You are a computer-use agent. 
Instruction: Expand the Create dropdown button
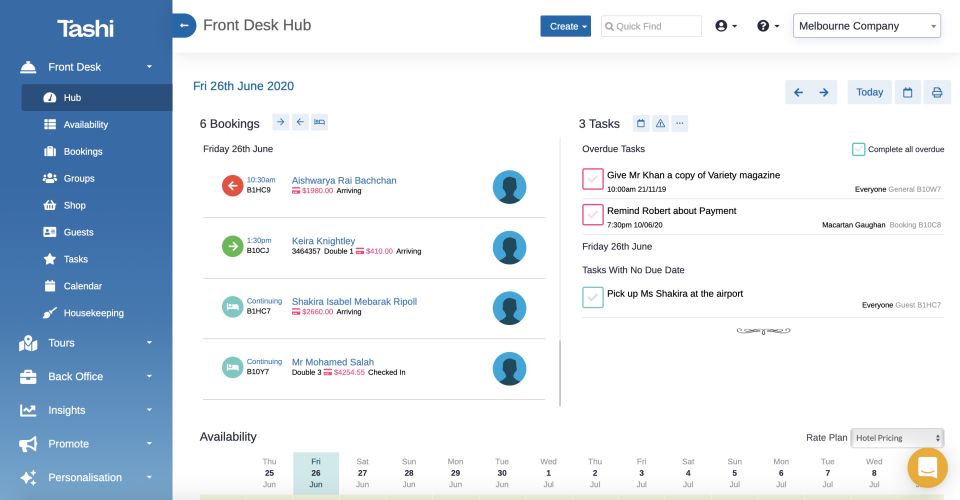(566, 26)
